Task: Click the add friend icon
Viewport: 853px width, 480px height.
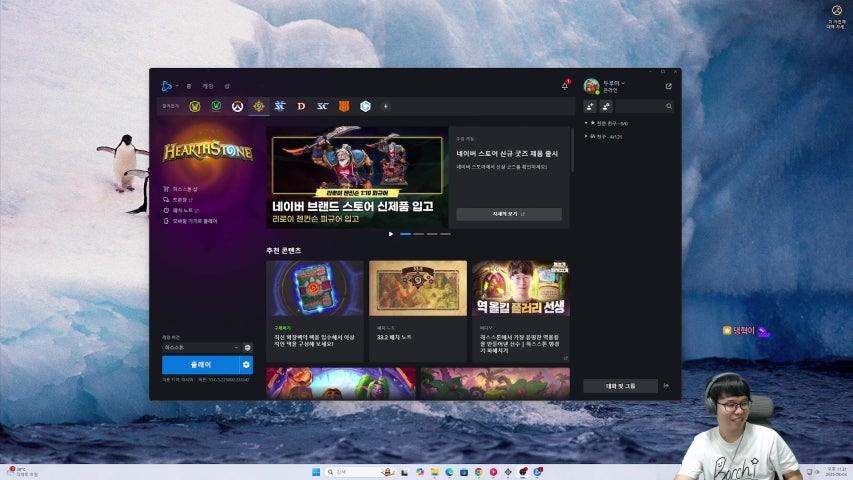Action: tap(590, 106)
